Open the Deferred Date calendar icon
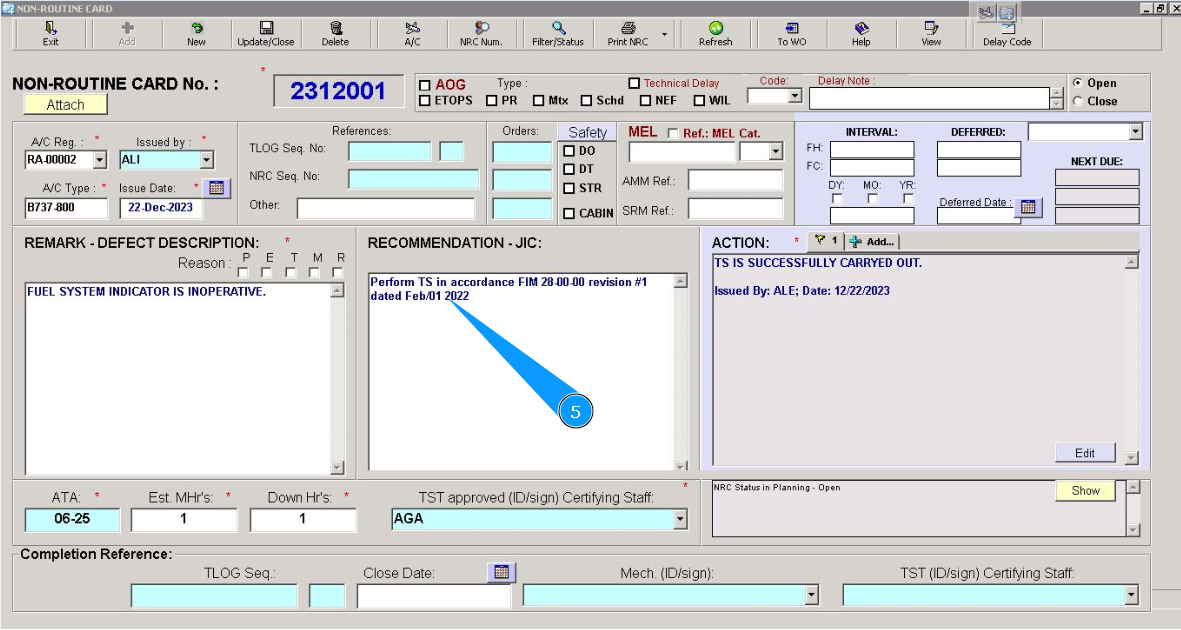 [1028, 206]
